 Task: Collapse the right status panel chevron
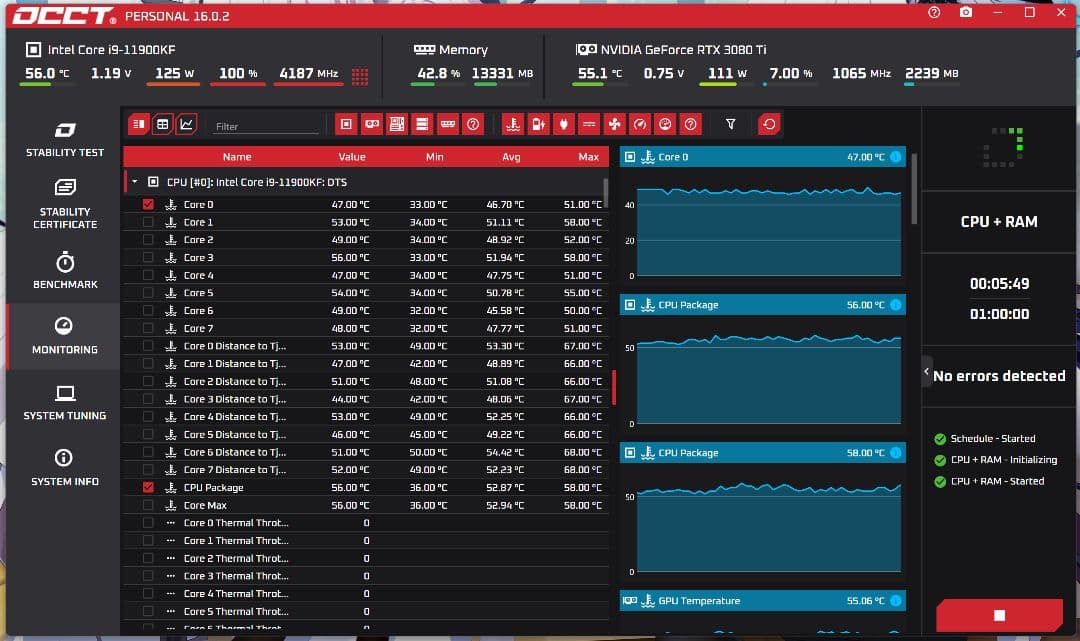(926, 372)
